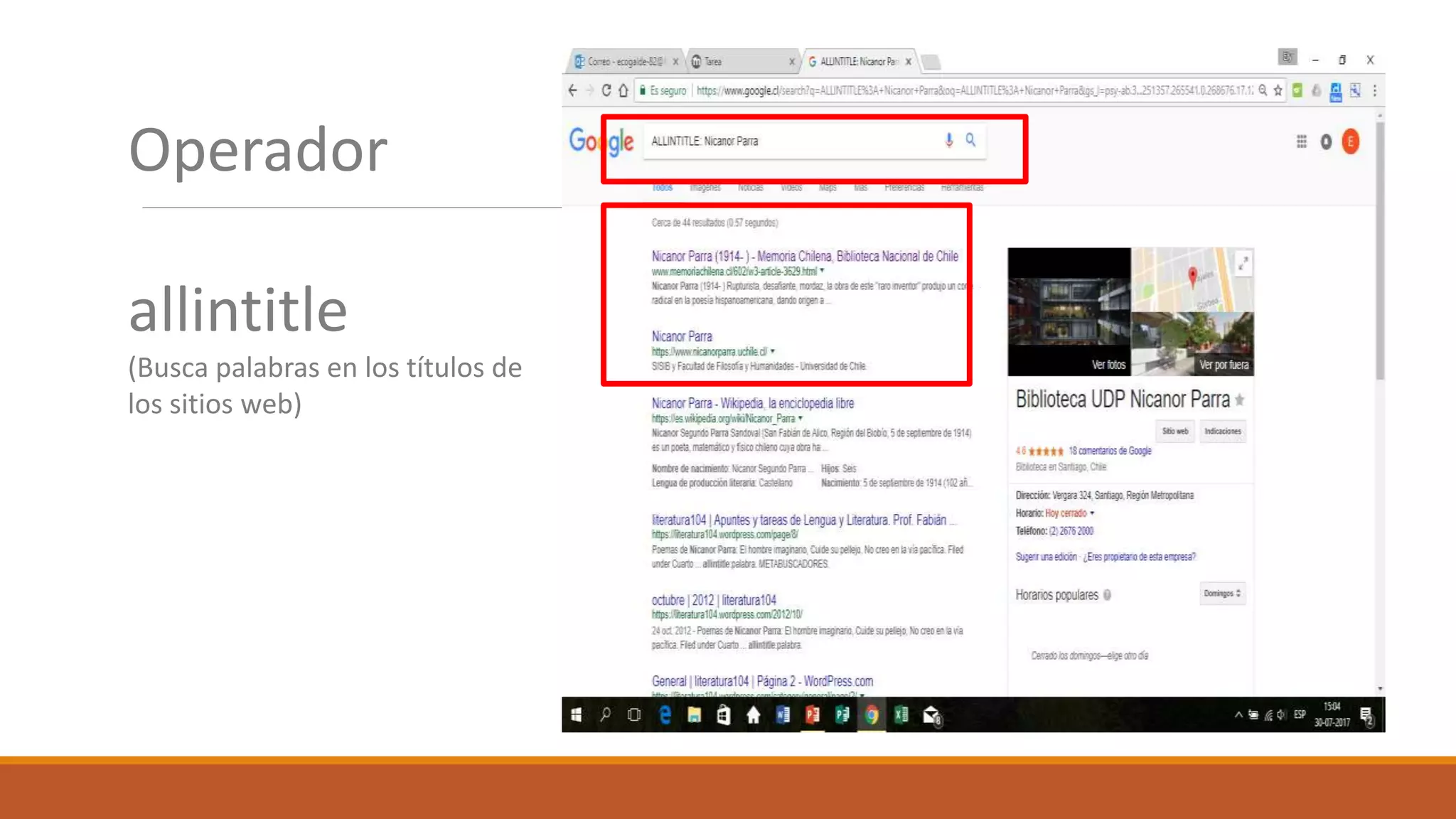Switch to PowerPoint in taskbar
The image size is (1456, 819).
pos(813,714)
